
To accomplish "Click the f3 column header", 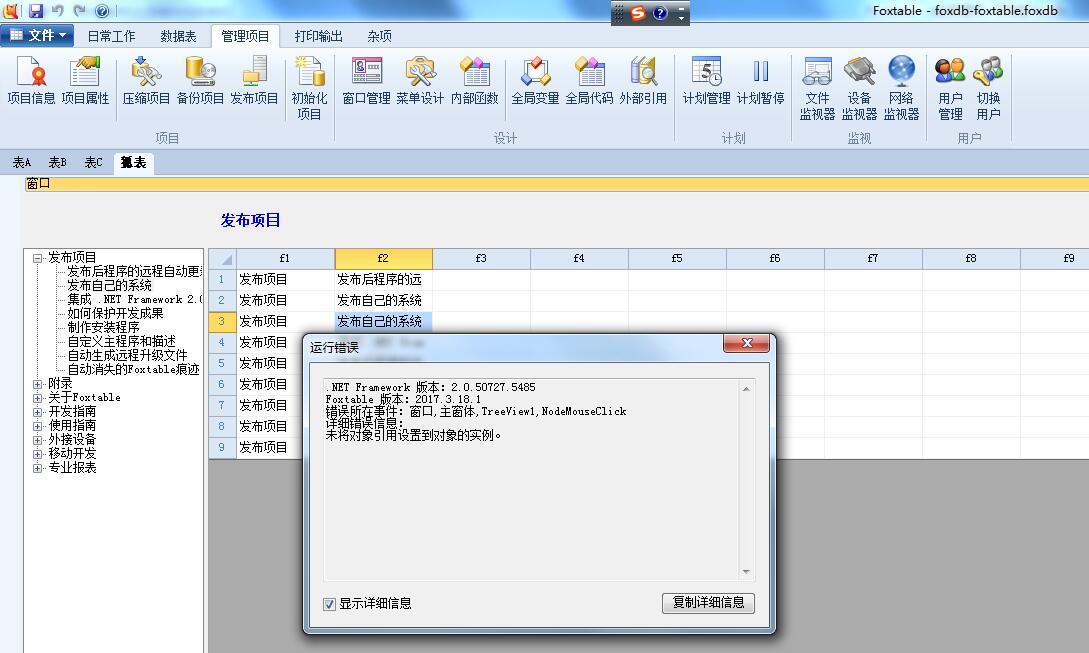I will point(481,258).
